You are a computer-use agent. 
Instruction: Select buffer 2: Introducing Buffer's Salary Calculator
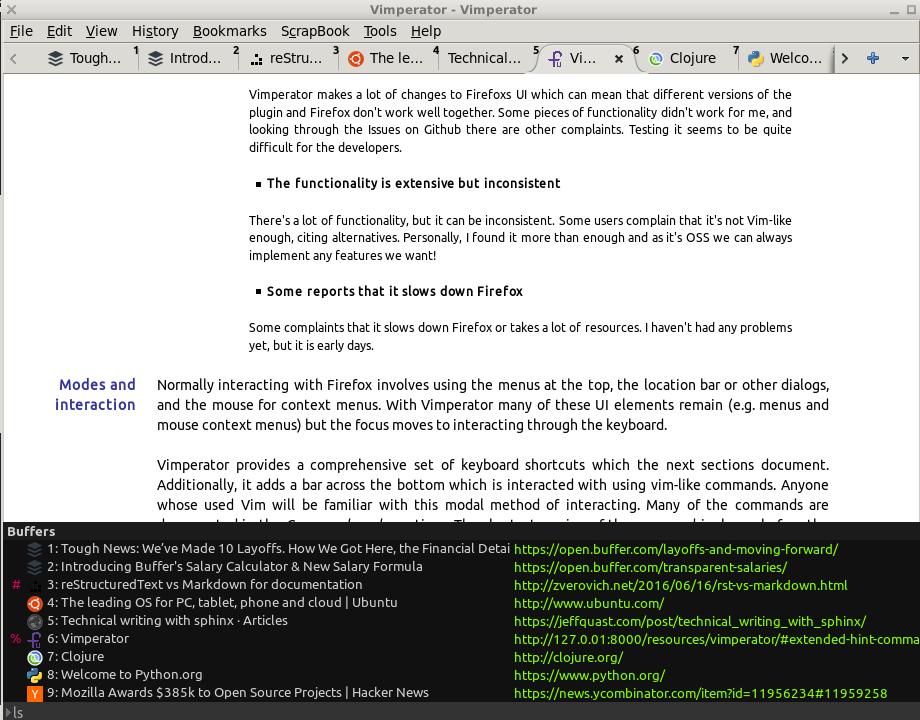(235, 567)
